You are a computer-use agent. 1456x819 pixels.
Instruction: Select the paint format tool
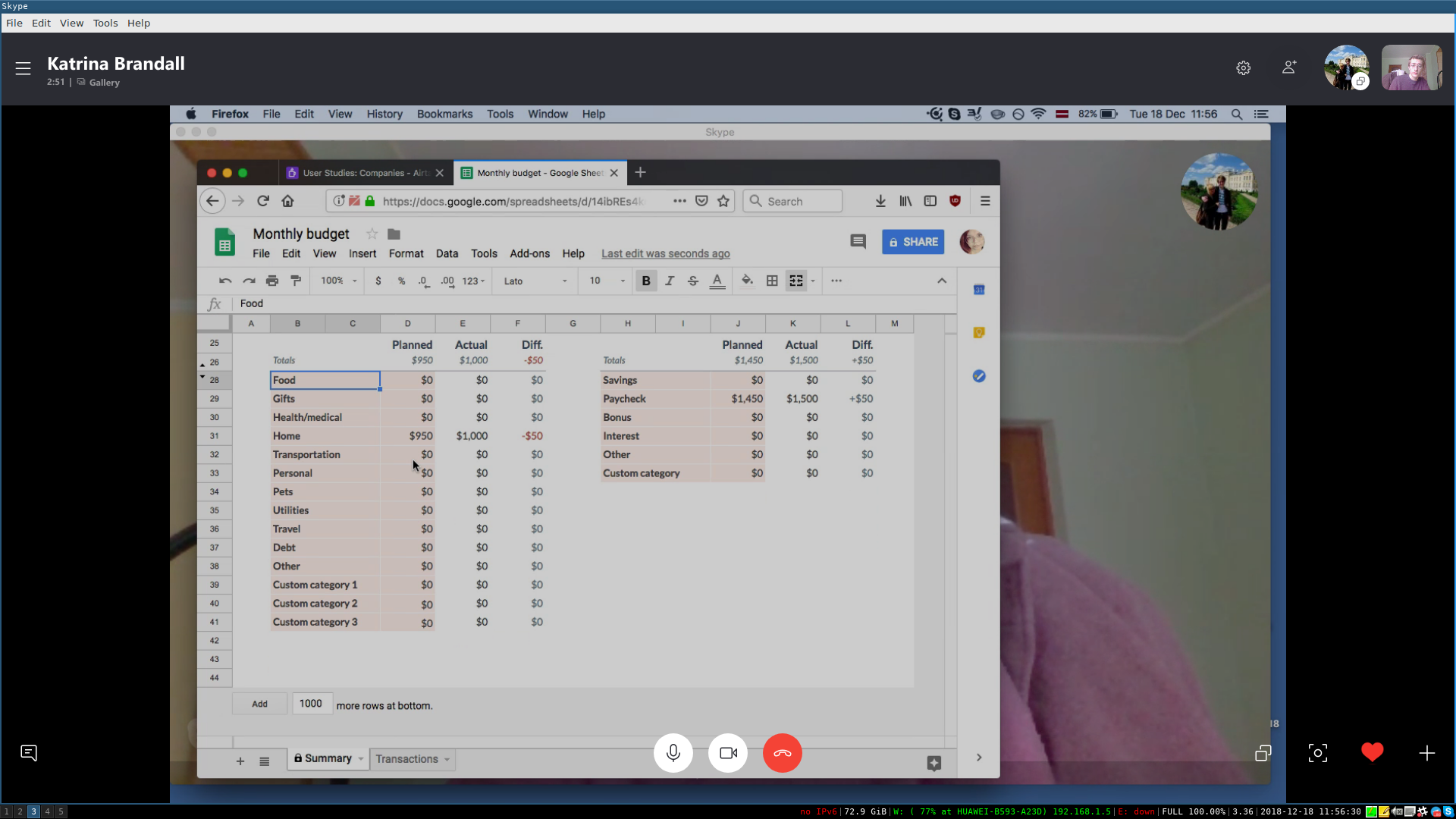(x=296, y=281)
